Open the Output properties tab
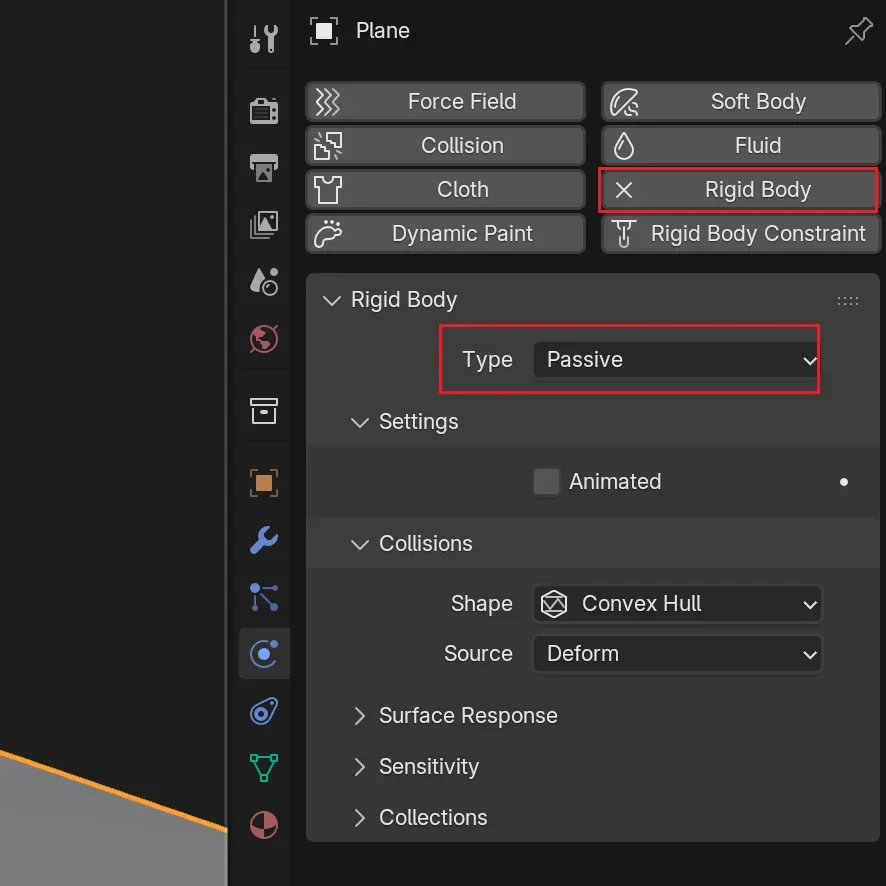This screenshot has height=886, width=886. 264,168
